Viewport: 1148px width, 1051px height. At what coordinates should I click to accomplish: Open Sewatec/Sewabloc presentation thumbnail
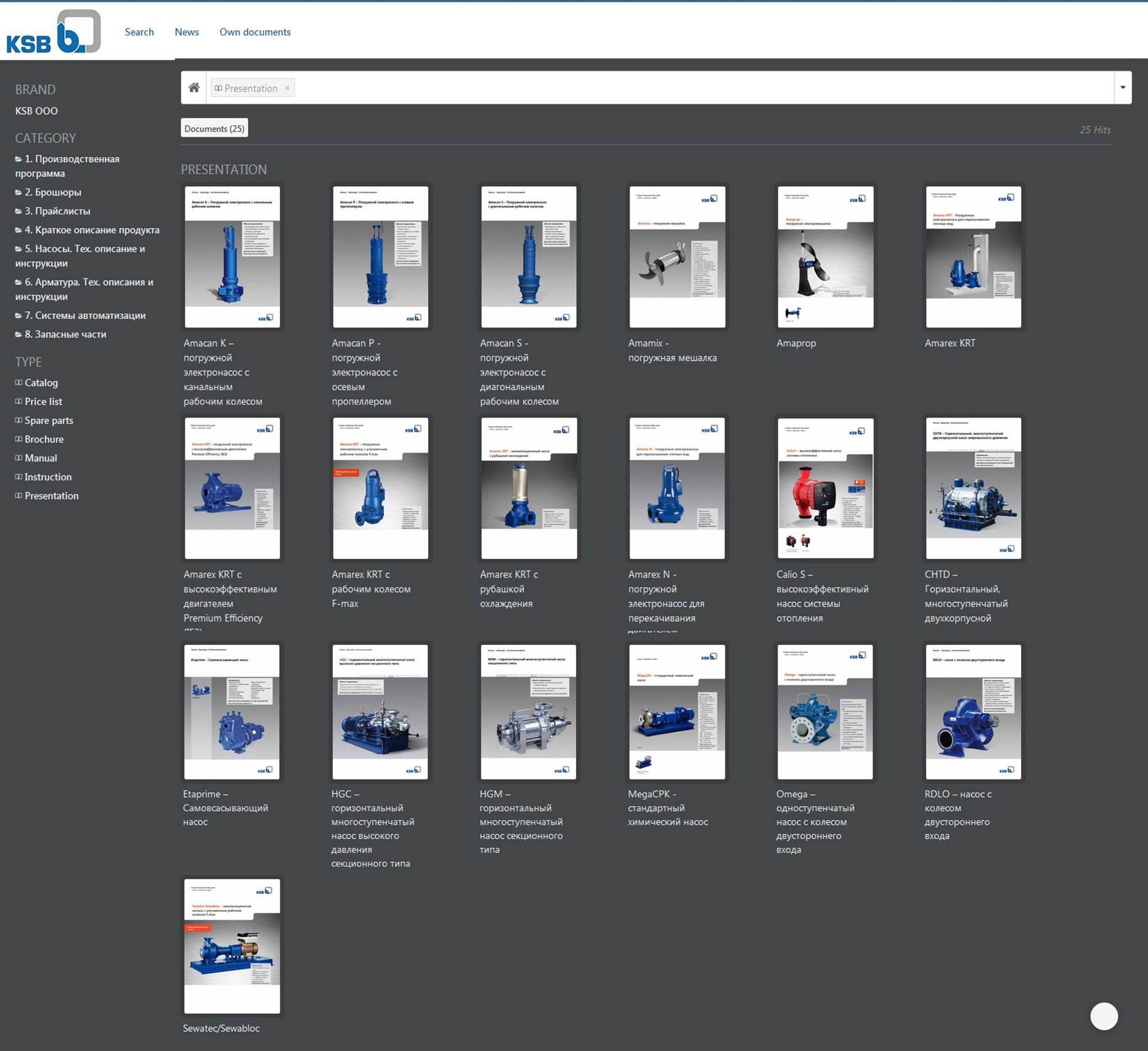pos(232,946)
